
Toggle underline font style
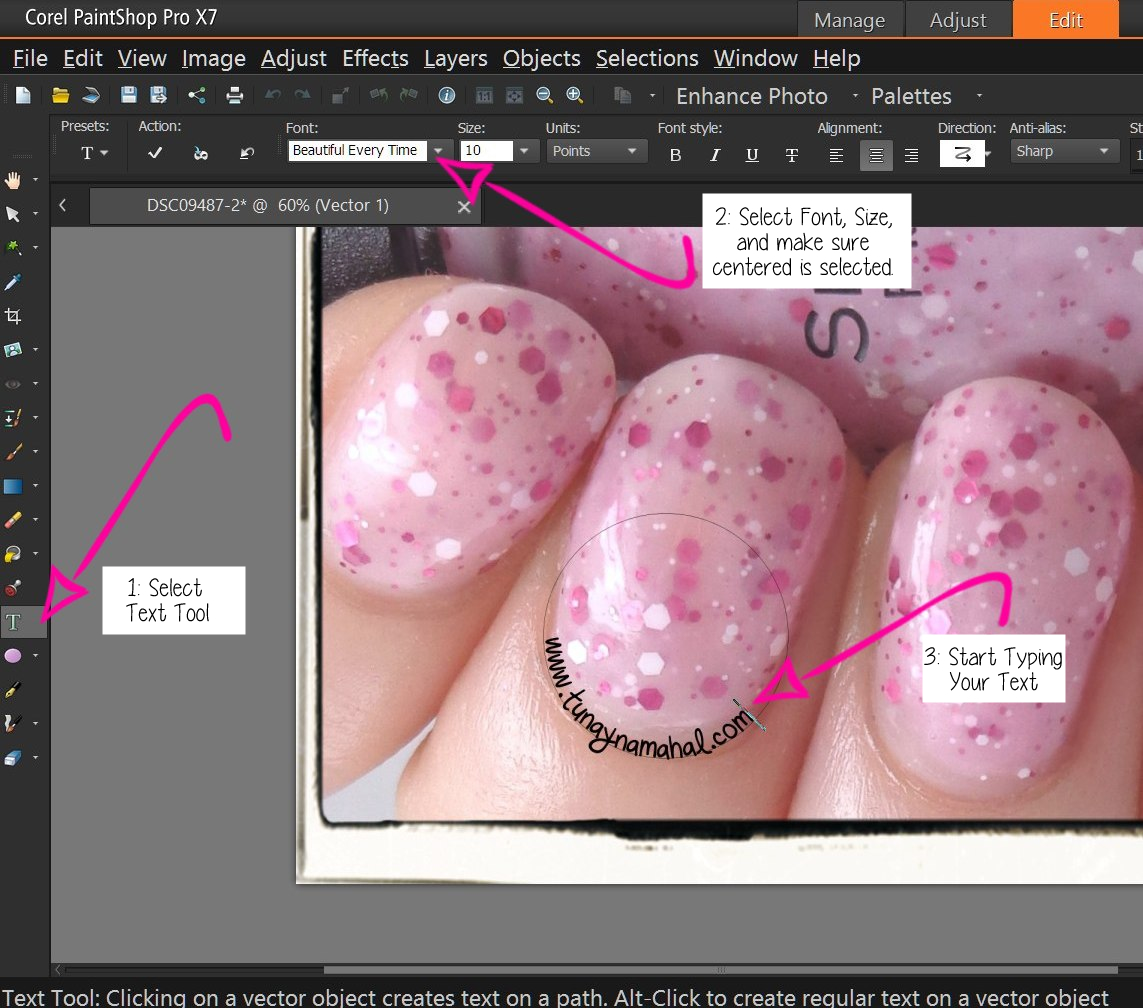coord(752,155)
